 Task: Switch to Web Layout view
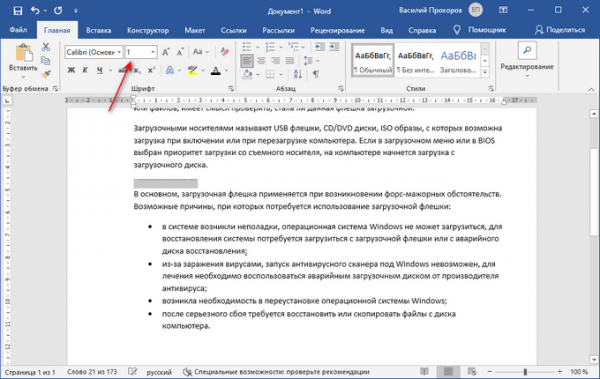(x=472, y=371)
